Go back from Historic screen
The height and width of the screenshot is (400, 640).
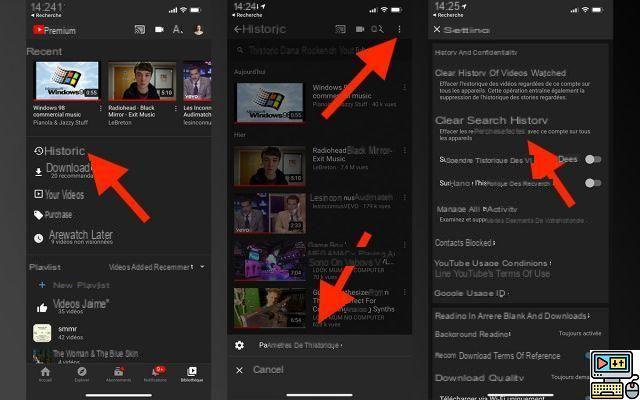(x=238, y=29)
